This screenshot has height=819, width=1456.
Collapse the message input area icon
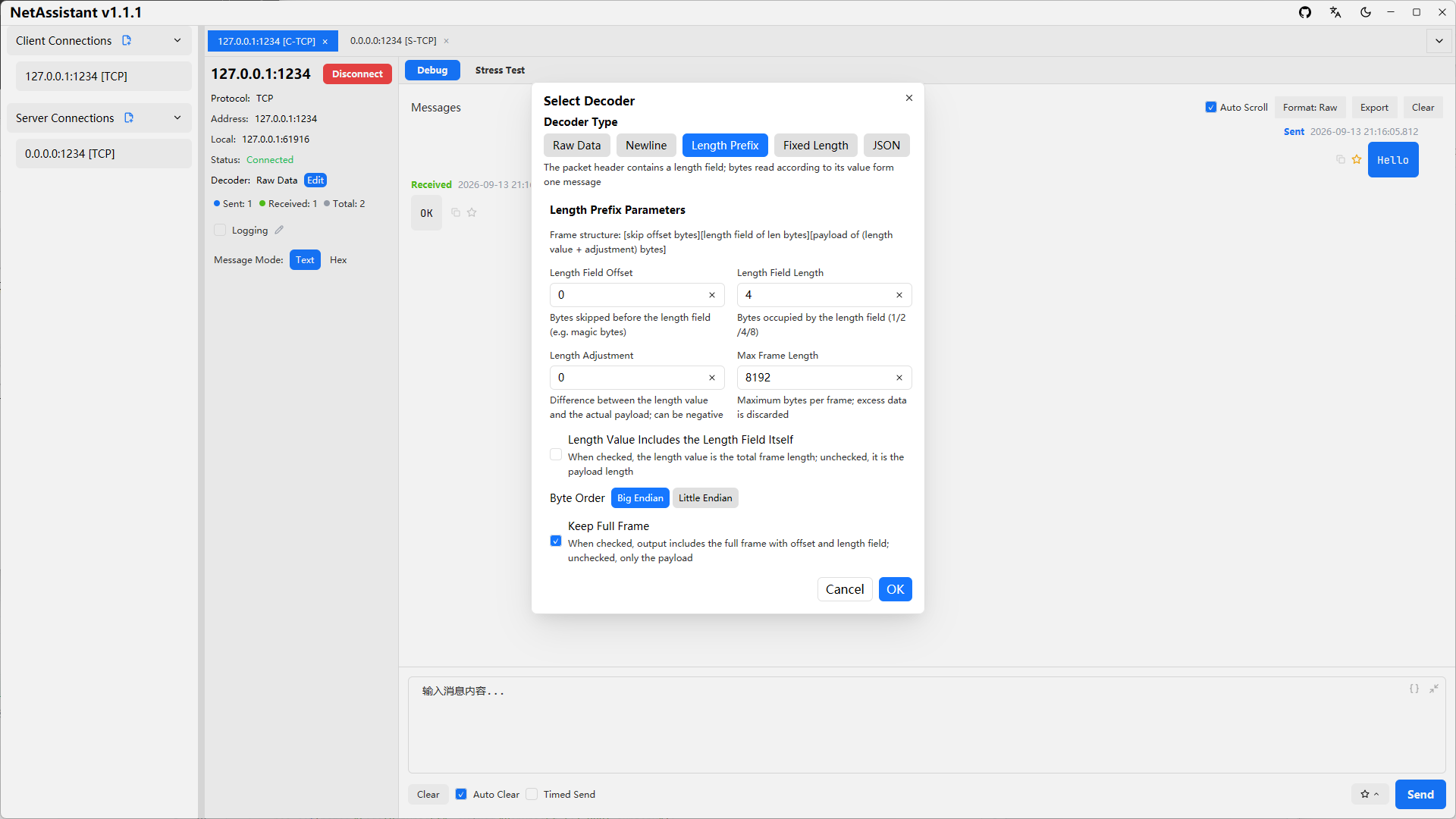[1434, 689]
